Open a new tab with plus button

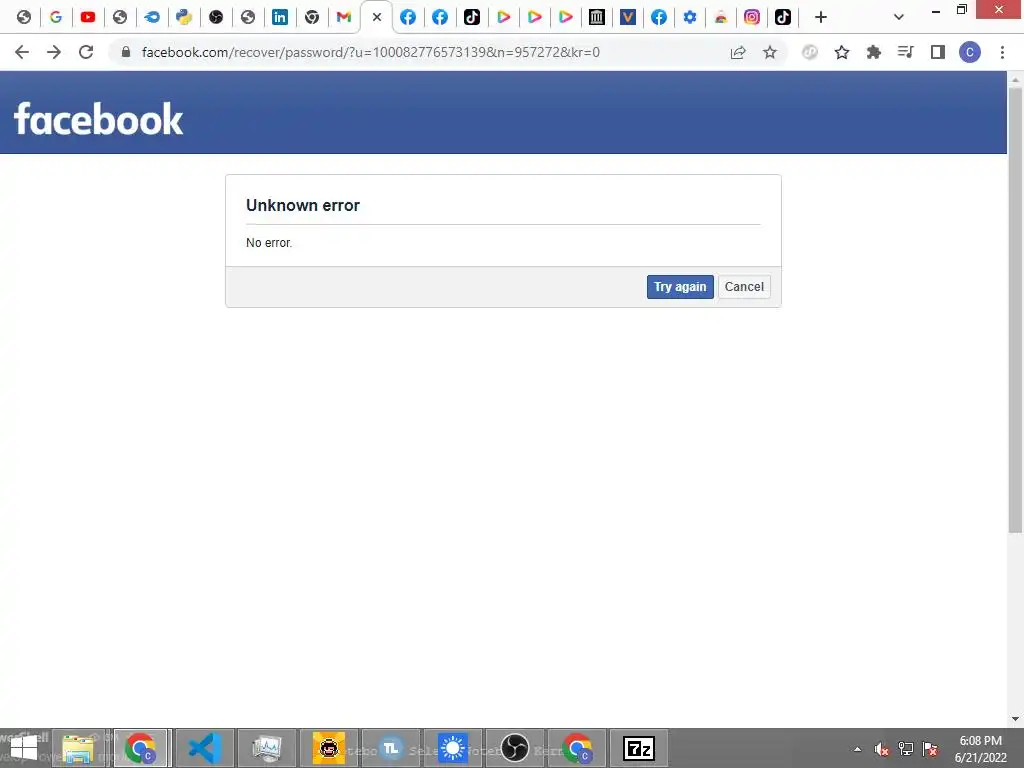[821, 17]
